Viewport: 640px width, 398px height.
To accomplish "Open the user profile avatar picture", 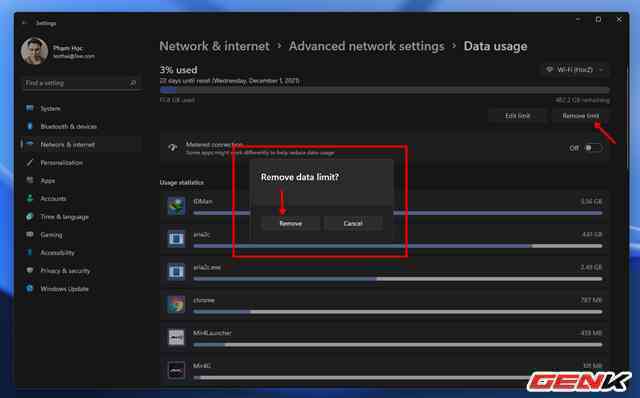I will point(35,51).
